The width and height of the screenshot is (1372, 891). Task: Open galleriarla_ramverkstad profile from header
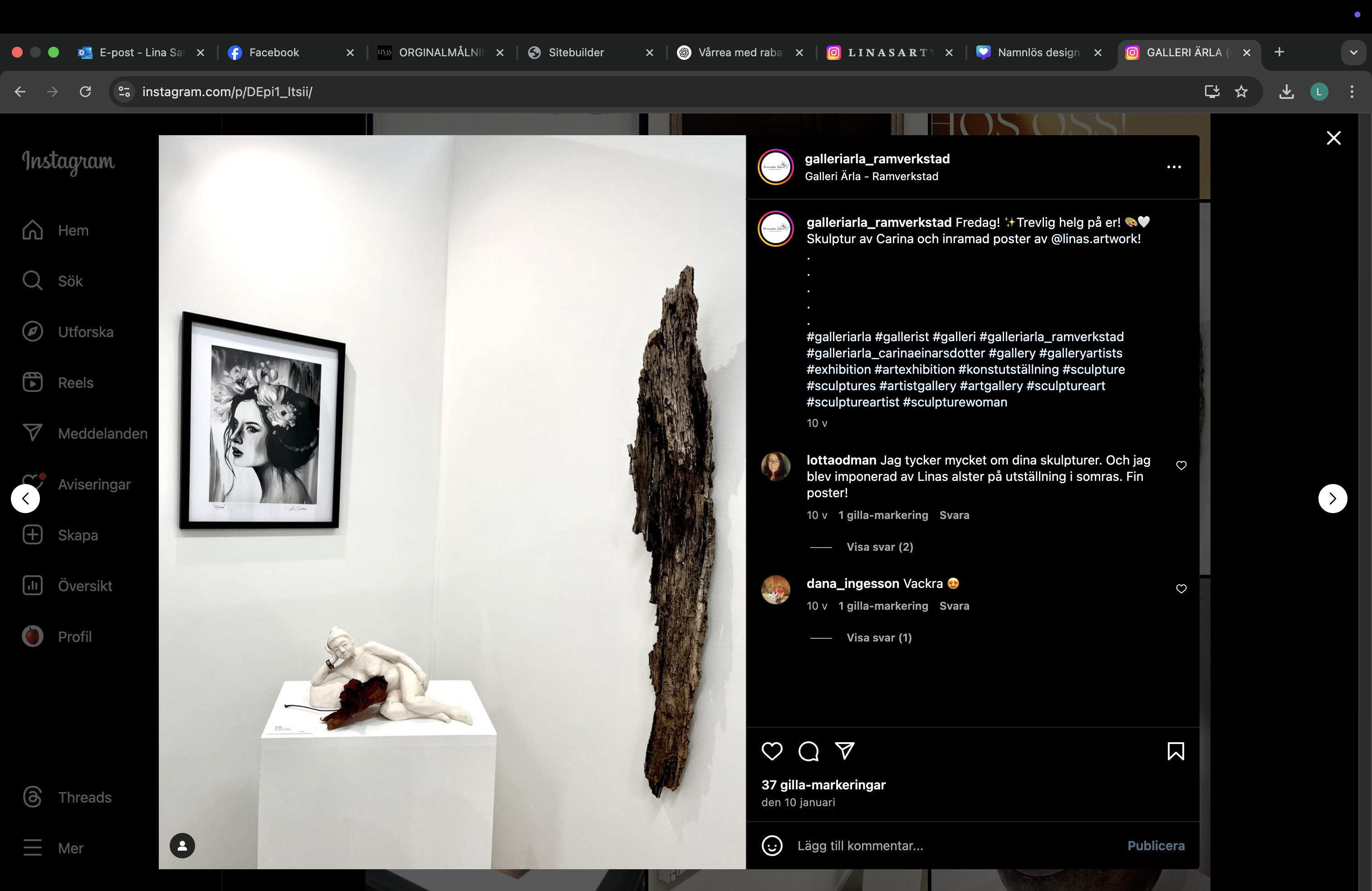tap(877, 158)
